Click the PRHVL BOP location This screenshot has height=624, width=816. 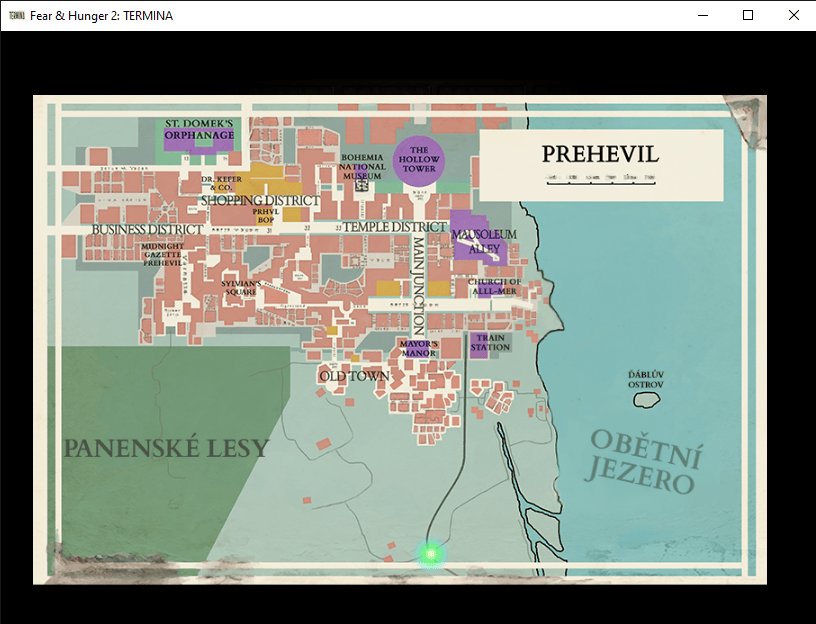[266, 215]
